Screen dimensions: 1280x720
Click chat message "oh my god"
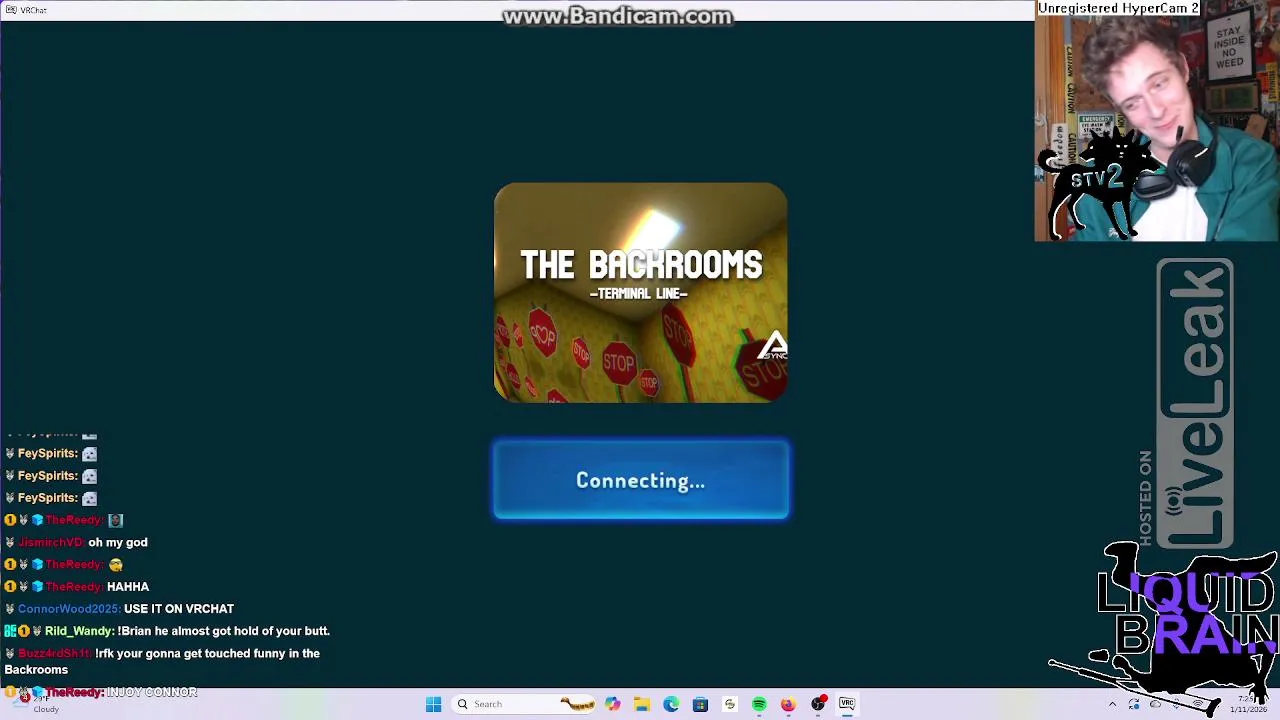coord(118,542)
